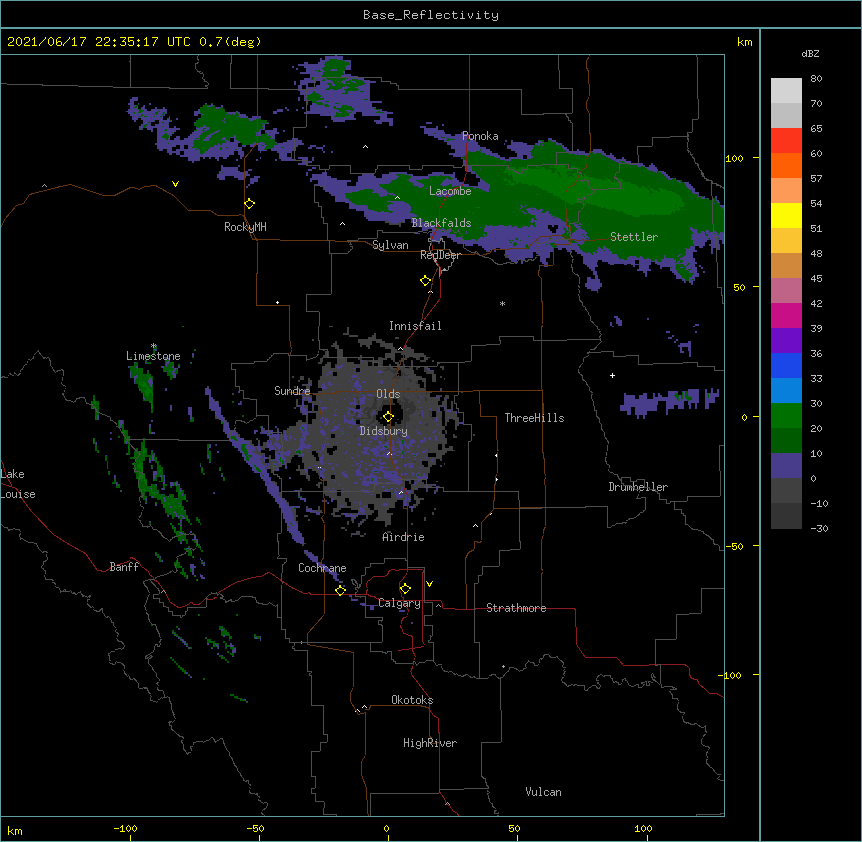Image resolution: width=862 pixels, height=842 pixels.
Task: Click the yellow V marker northwest of RockyMH
Action: click(175, 184)
